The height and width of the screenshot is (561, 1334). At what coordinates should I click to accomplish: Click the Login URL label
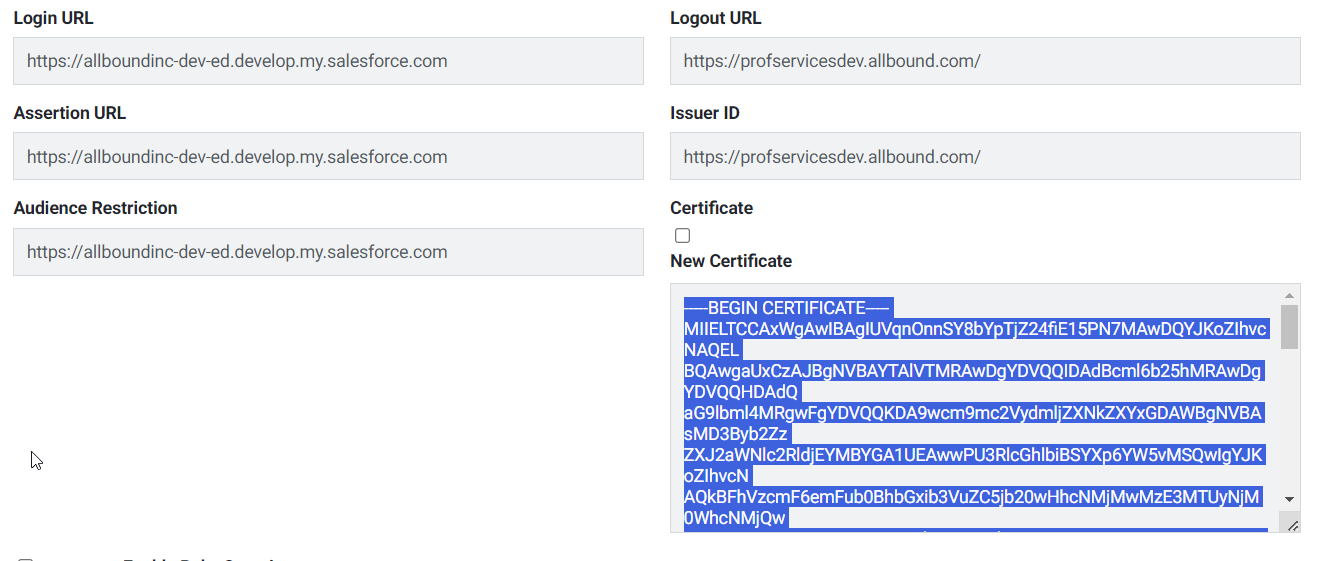click(x=53, y=18)
